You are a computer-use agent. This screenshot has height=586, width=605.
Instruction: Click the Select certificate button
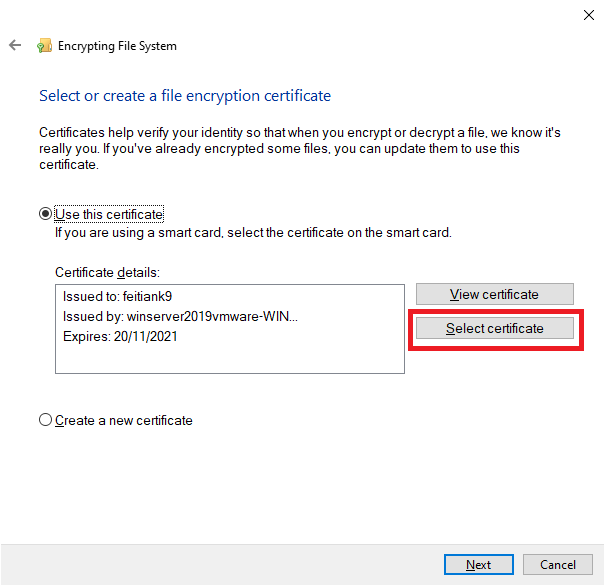point(495,328)
